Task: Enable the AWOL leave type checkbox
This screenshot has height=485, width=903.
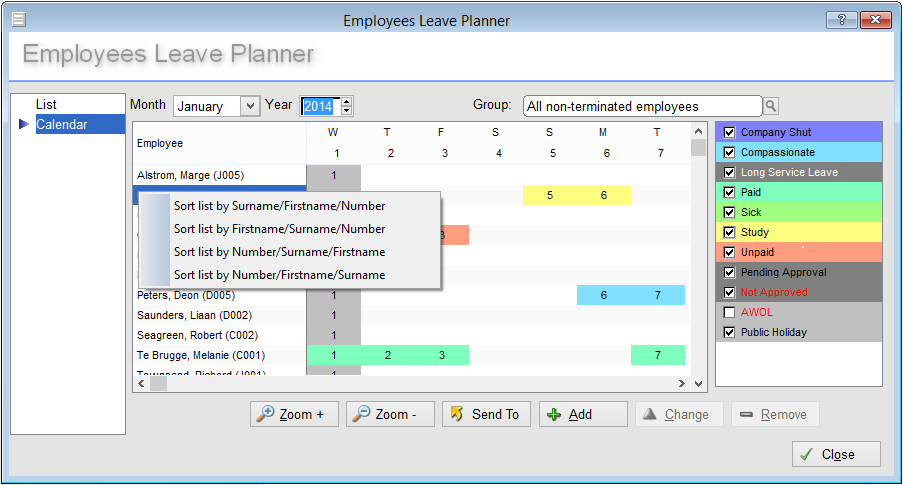Action: (730, 312)
